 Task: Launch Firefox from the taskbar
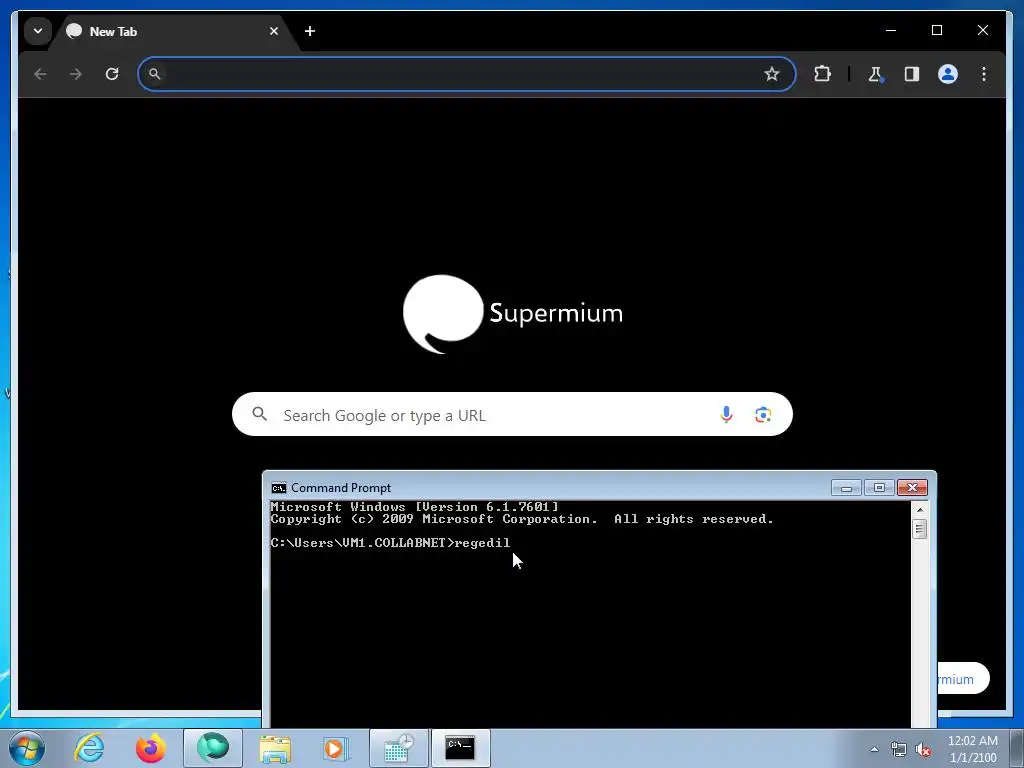[x=150, y=748]
